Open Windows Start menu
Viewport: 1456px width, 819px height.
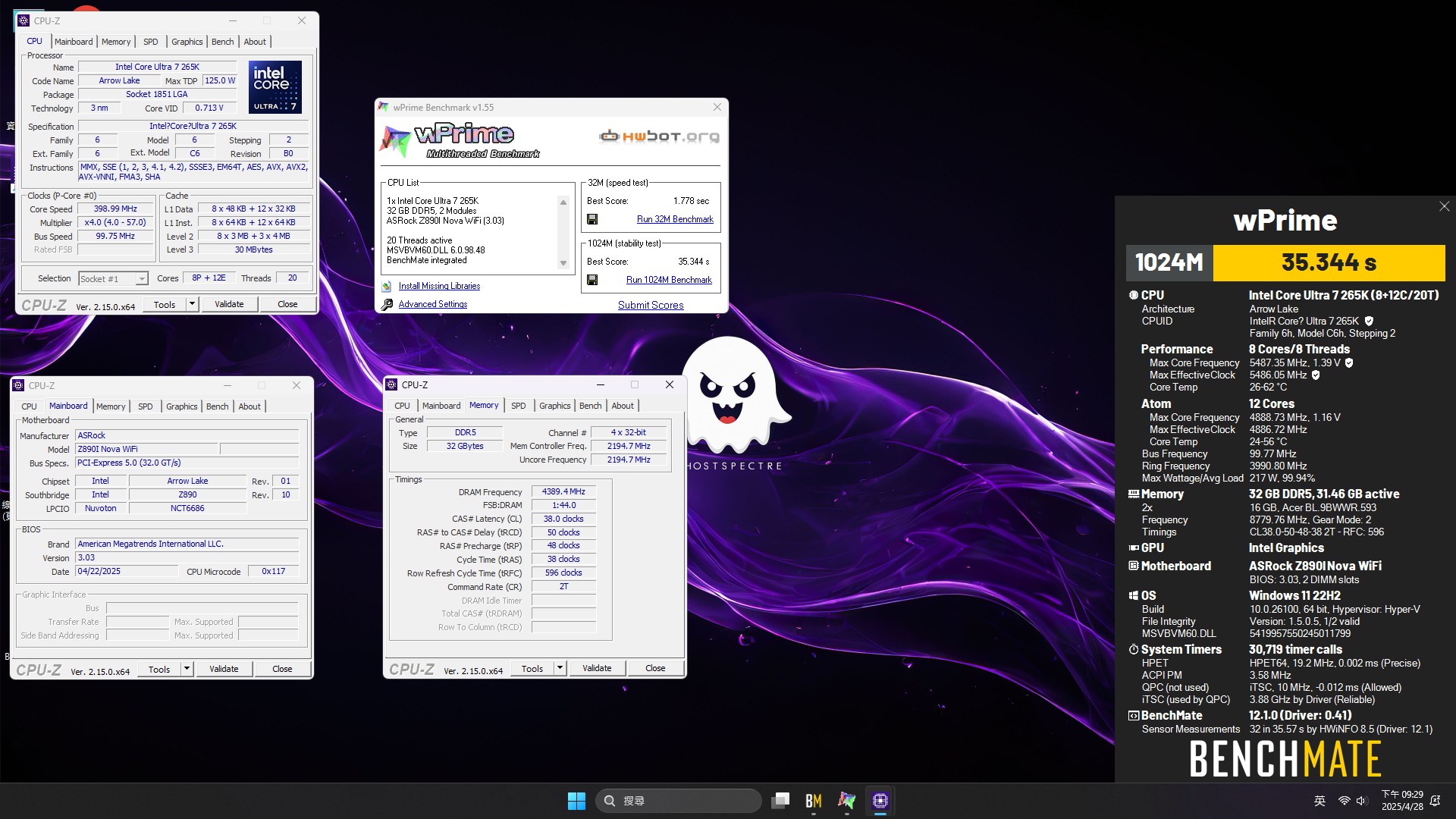pyautogui.click(x=576, y=801)
